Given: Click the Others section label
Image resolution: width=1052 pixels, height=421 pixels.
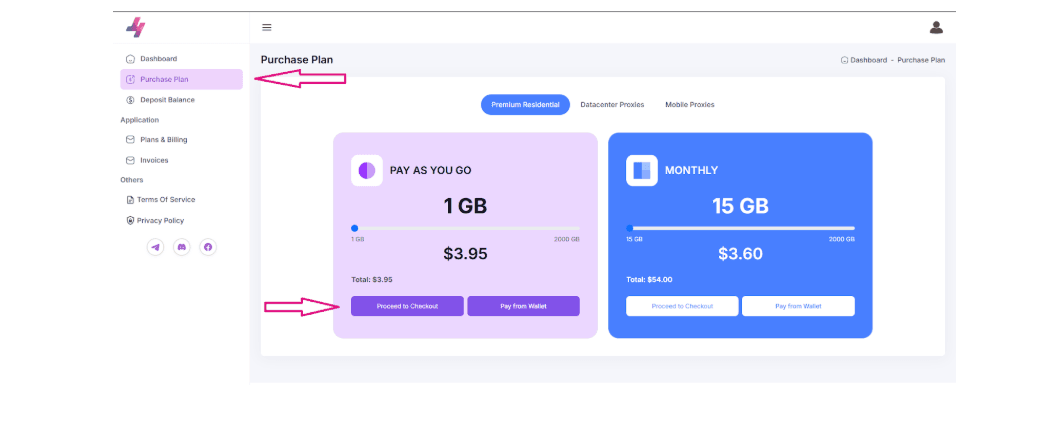Looking at the screenshot, I should (132, 180).
